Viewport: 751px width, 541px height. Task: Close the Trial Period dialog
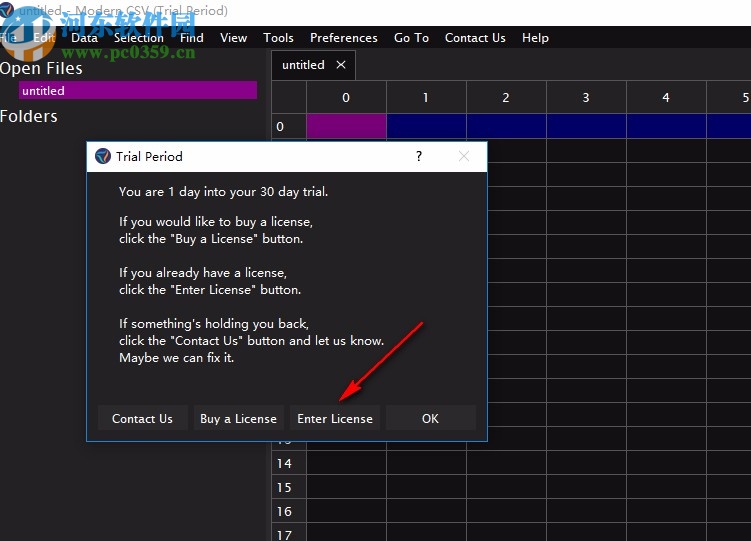464,156
